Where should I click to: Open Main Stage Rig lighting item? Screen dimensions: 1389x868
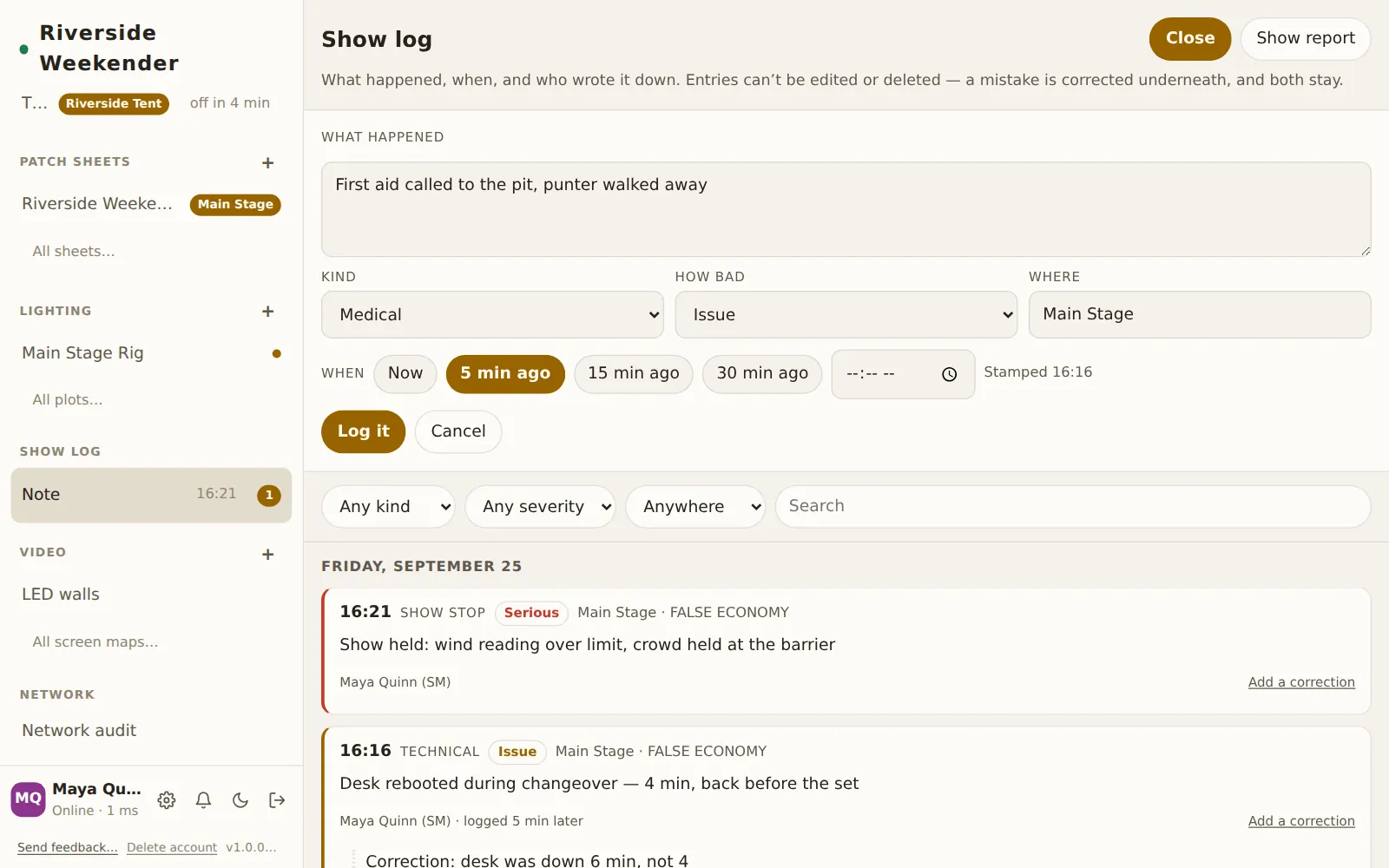click(151, 353)
